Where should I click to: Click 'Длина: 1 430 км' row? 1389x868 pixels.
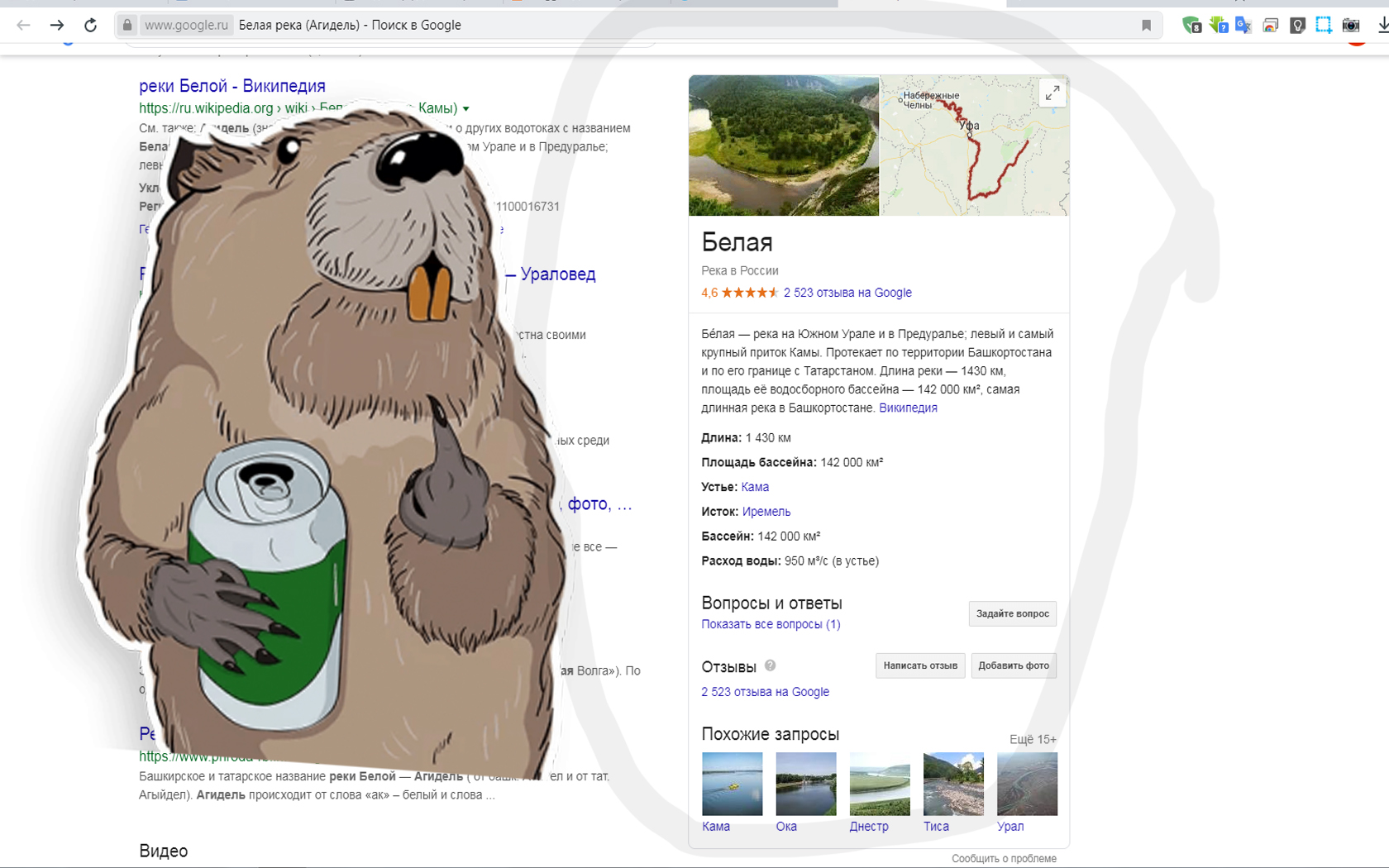[x=746, y=437]
